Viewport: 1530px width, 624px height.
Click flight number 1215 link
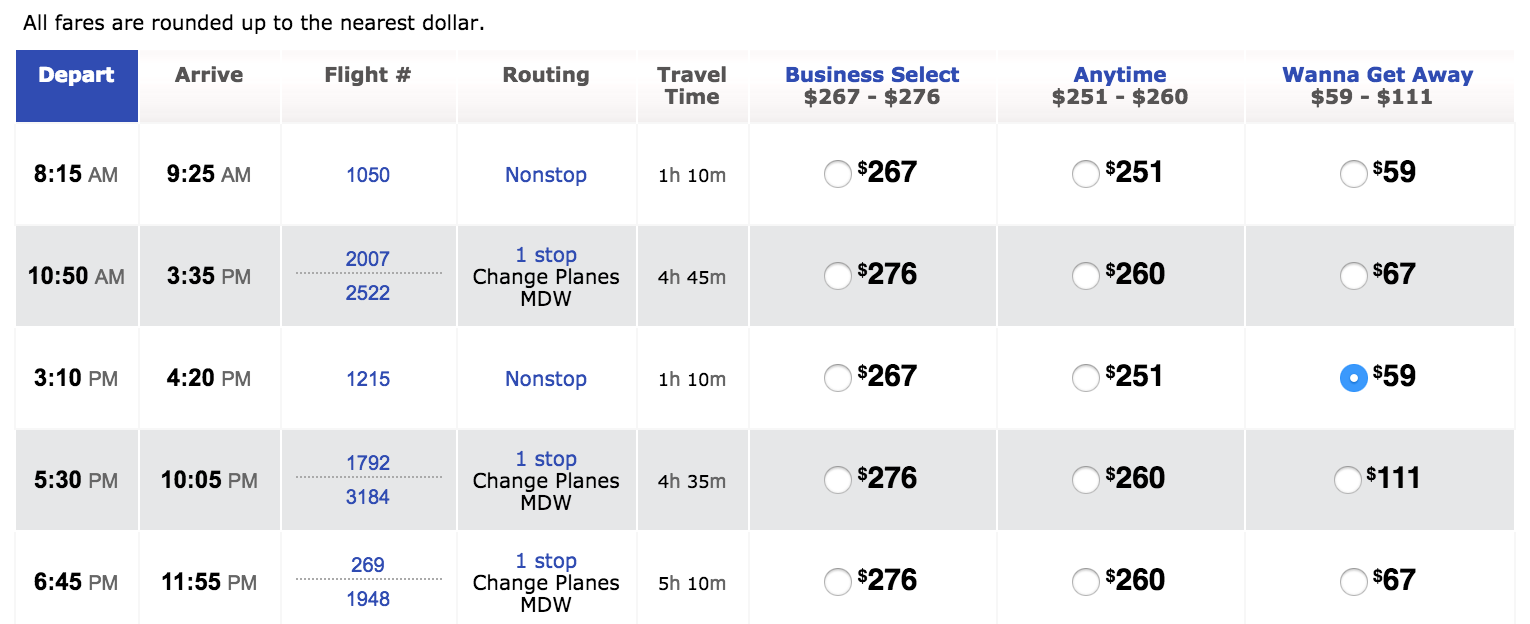coord(368,379)
